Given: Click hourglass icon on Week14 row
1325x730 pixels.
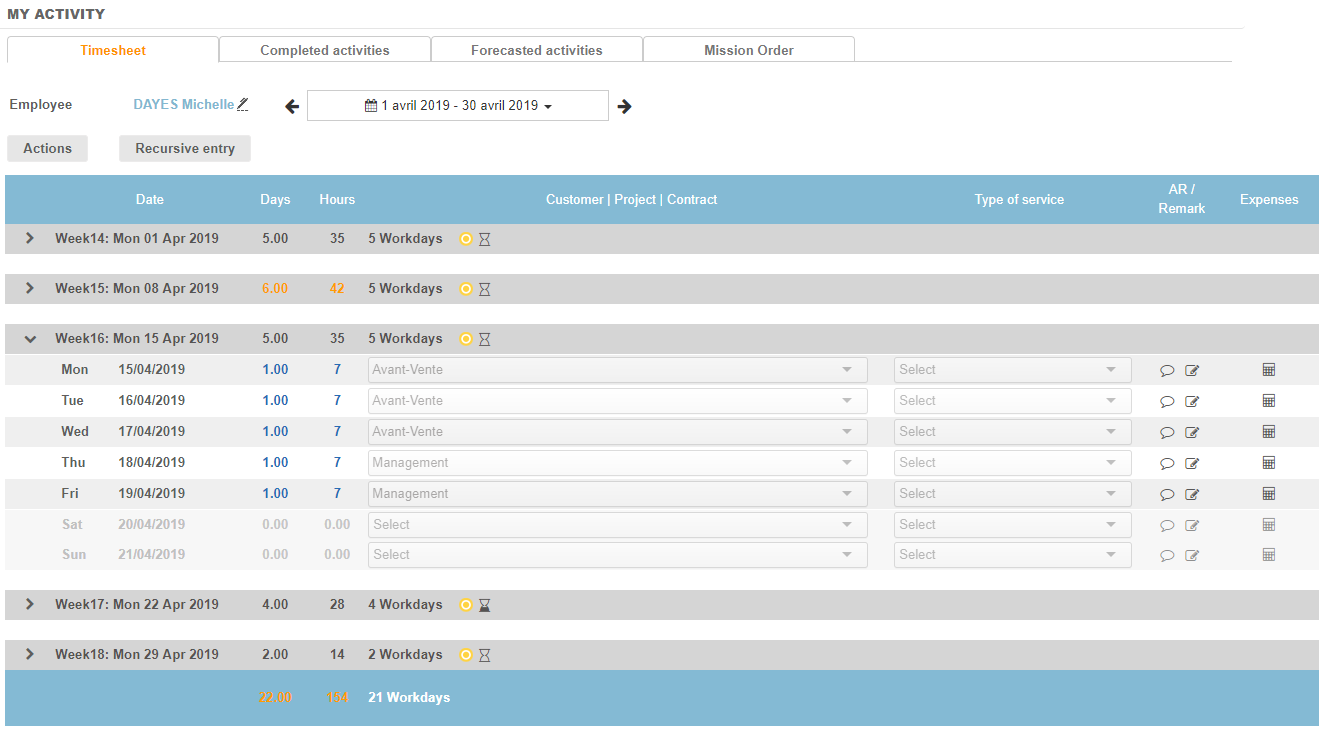Looking at the screenshot, I should click(485, 239).
